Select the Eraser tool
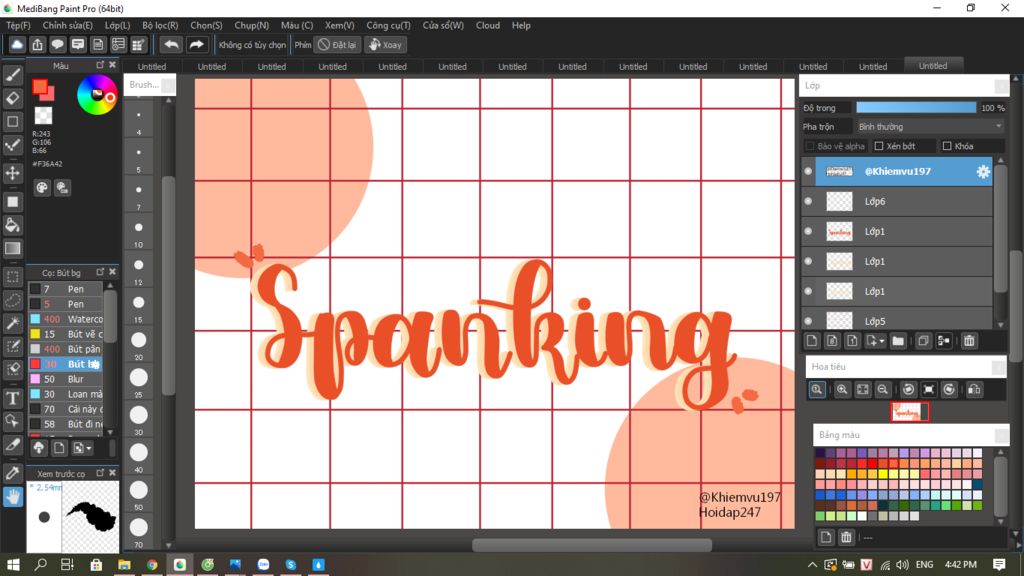 [x=12, y=98]
